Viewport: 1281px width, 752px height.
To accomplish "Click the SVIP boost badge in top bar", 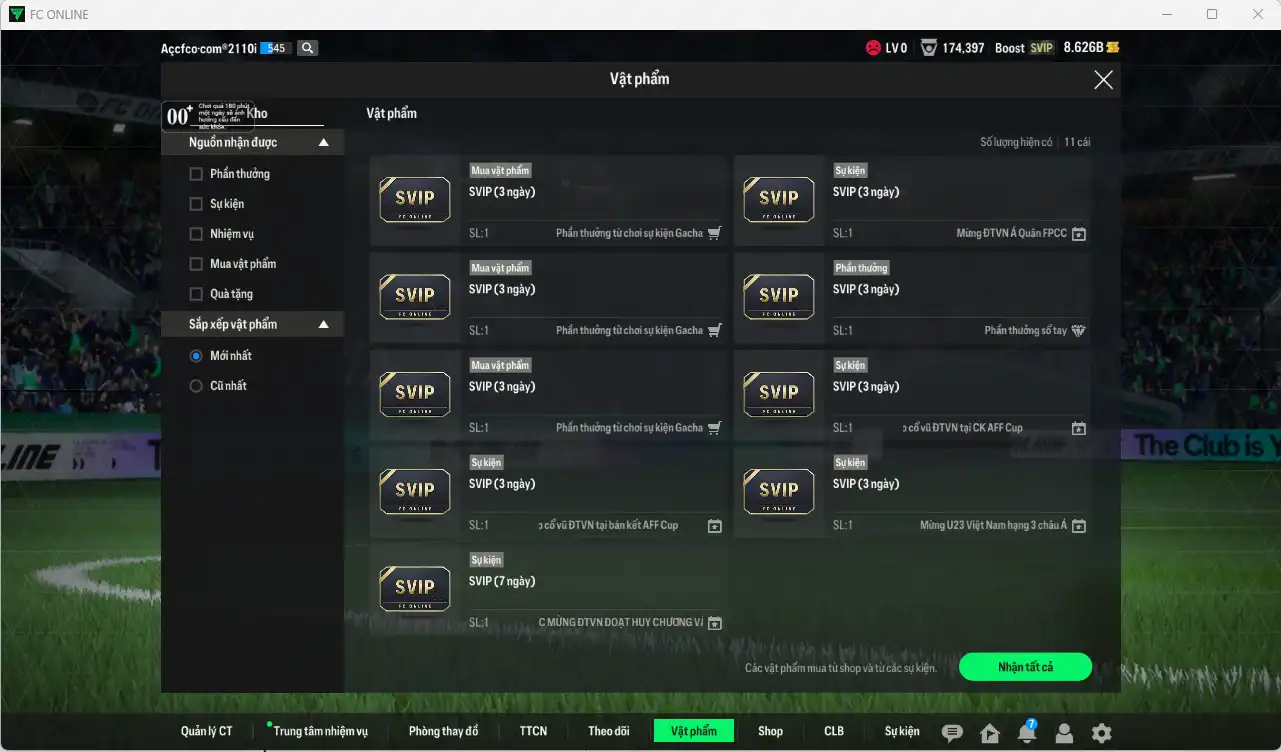I will click(1042, 48).
